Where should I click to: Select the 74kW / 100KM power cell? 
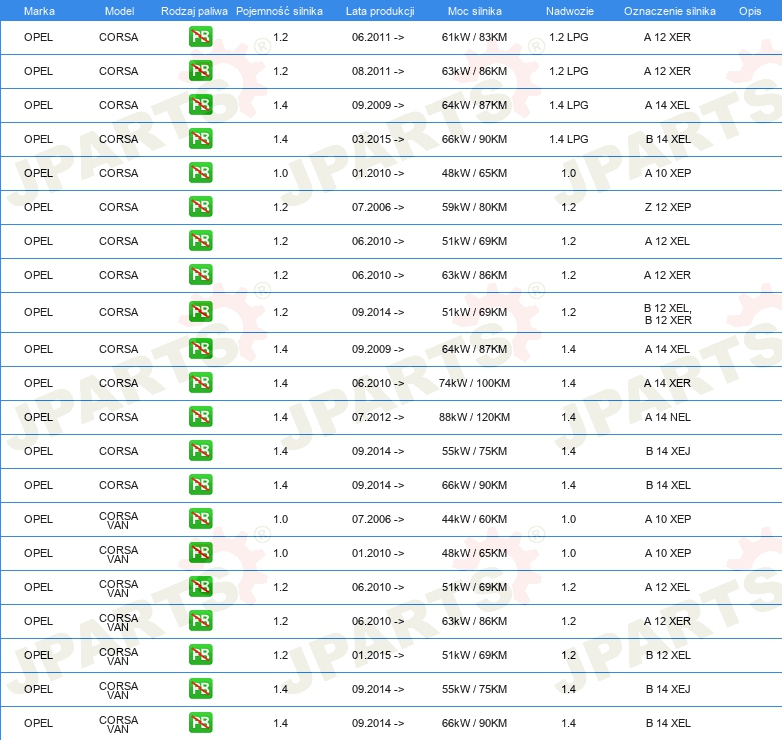click(474, 383)
